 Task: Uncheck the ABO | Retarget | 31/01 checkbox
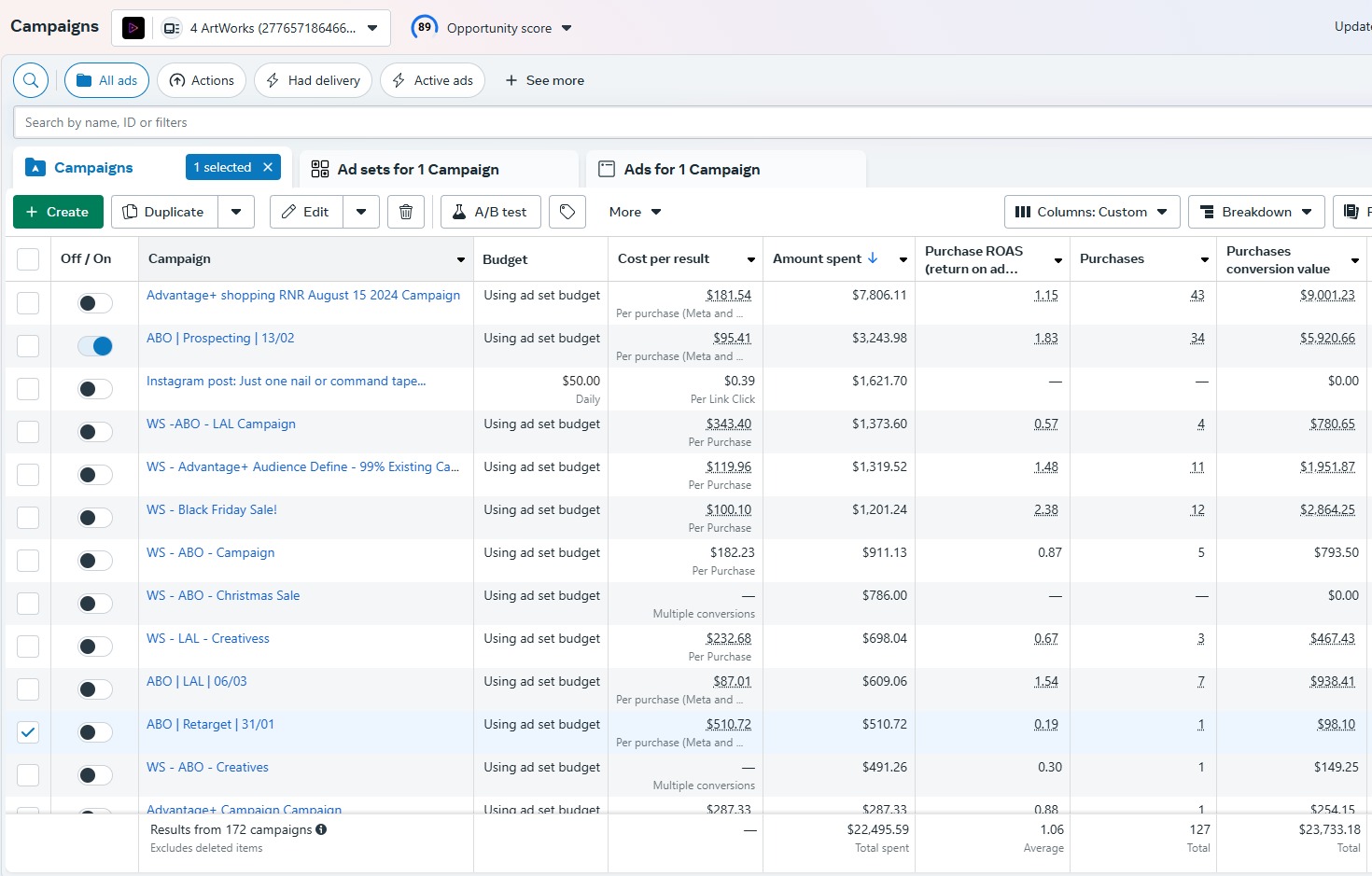pos(28,732)
